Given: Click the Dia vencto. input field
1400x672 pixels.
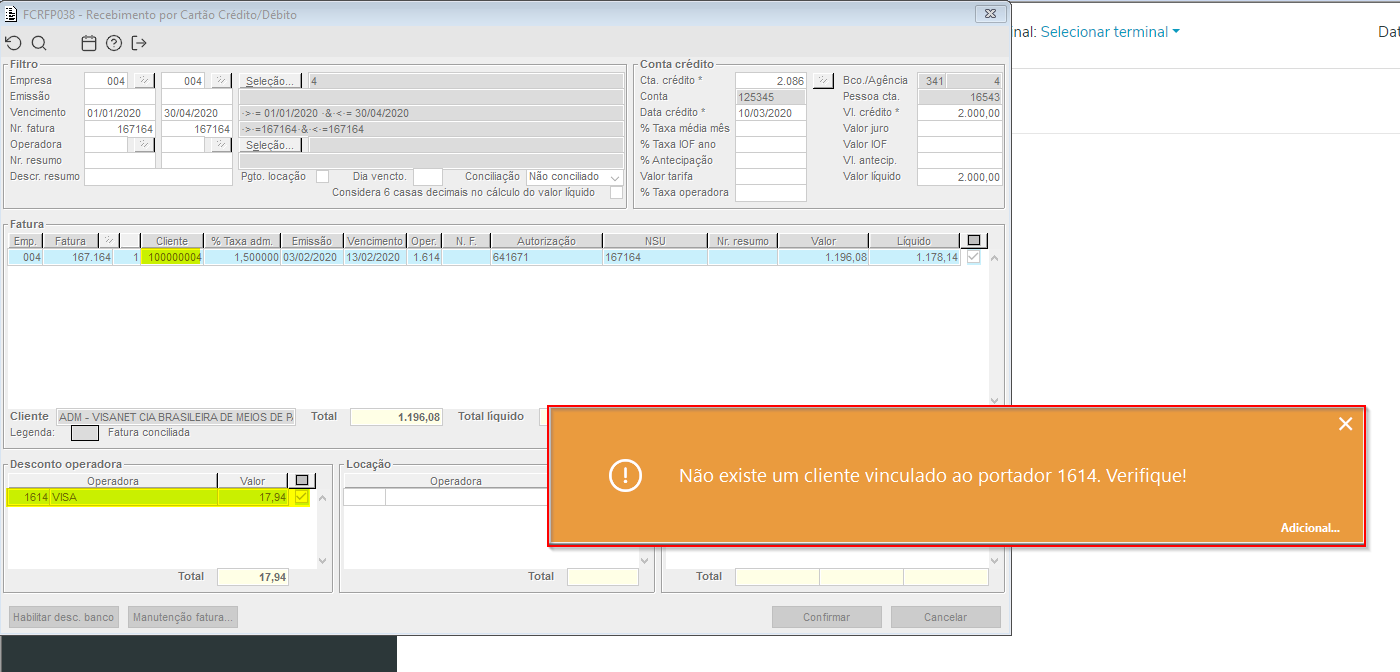Looking at the screenshot, I should click(428, 177).
